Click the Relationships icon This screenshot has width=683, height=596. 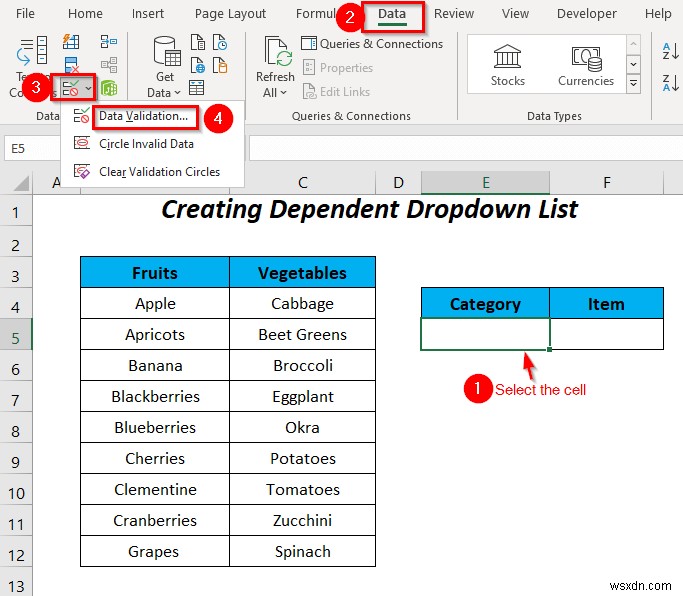[108, 64]
